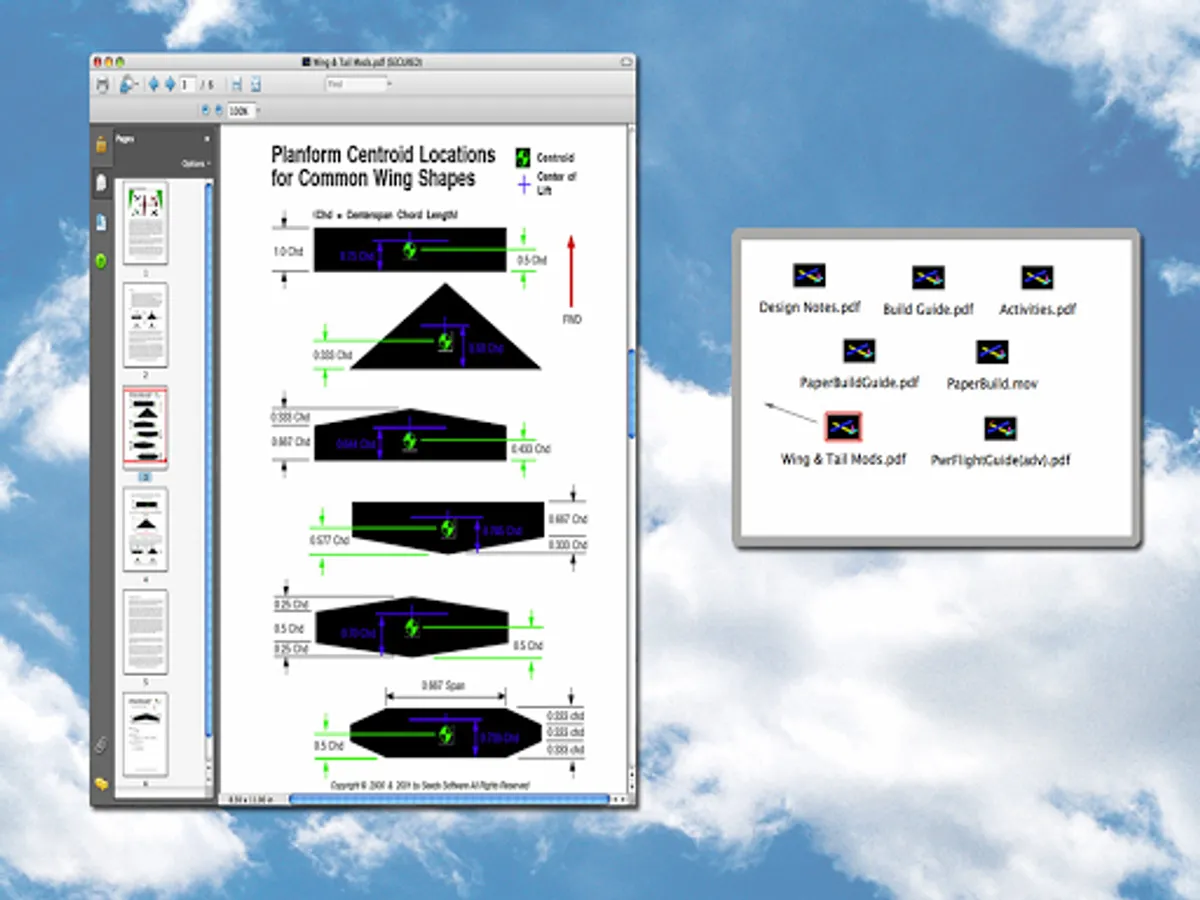The width and height of the screenshot is (1200, 900).
Task: Click the document vertical scrollbar thumb
Action: point(631,392)
